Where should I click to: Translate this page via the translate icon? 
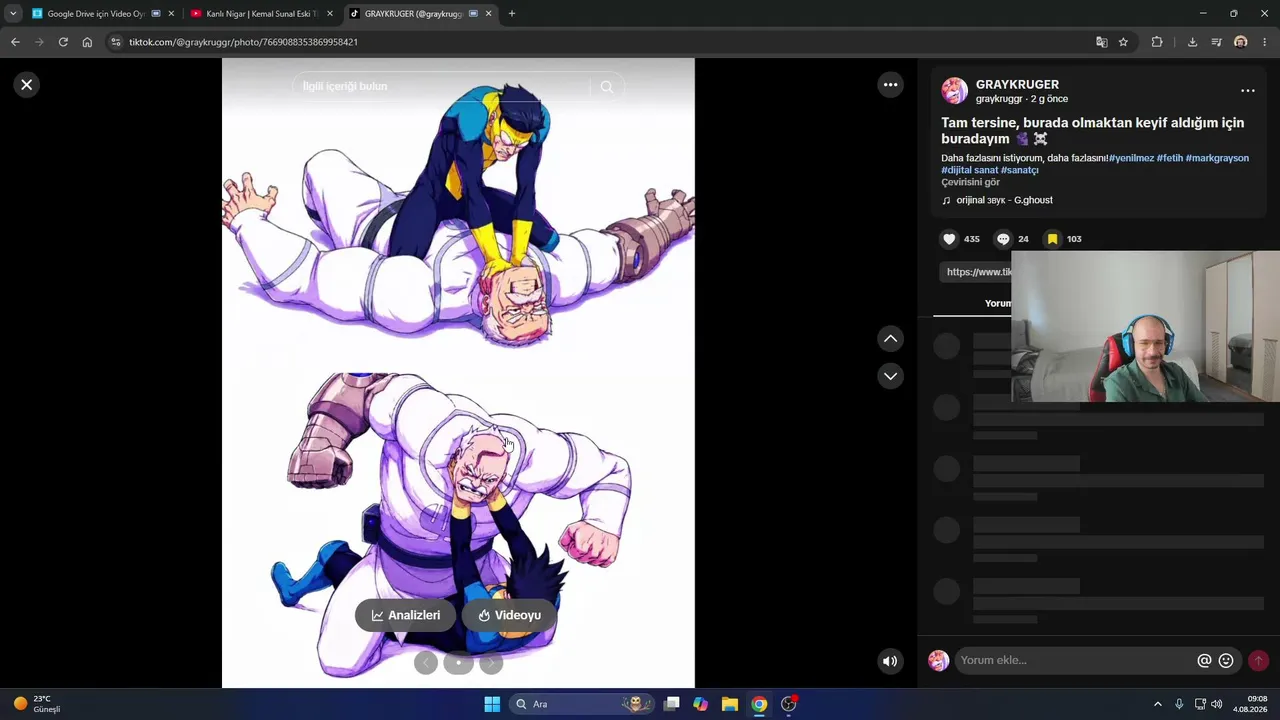[1101, 42]
